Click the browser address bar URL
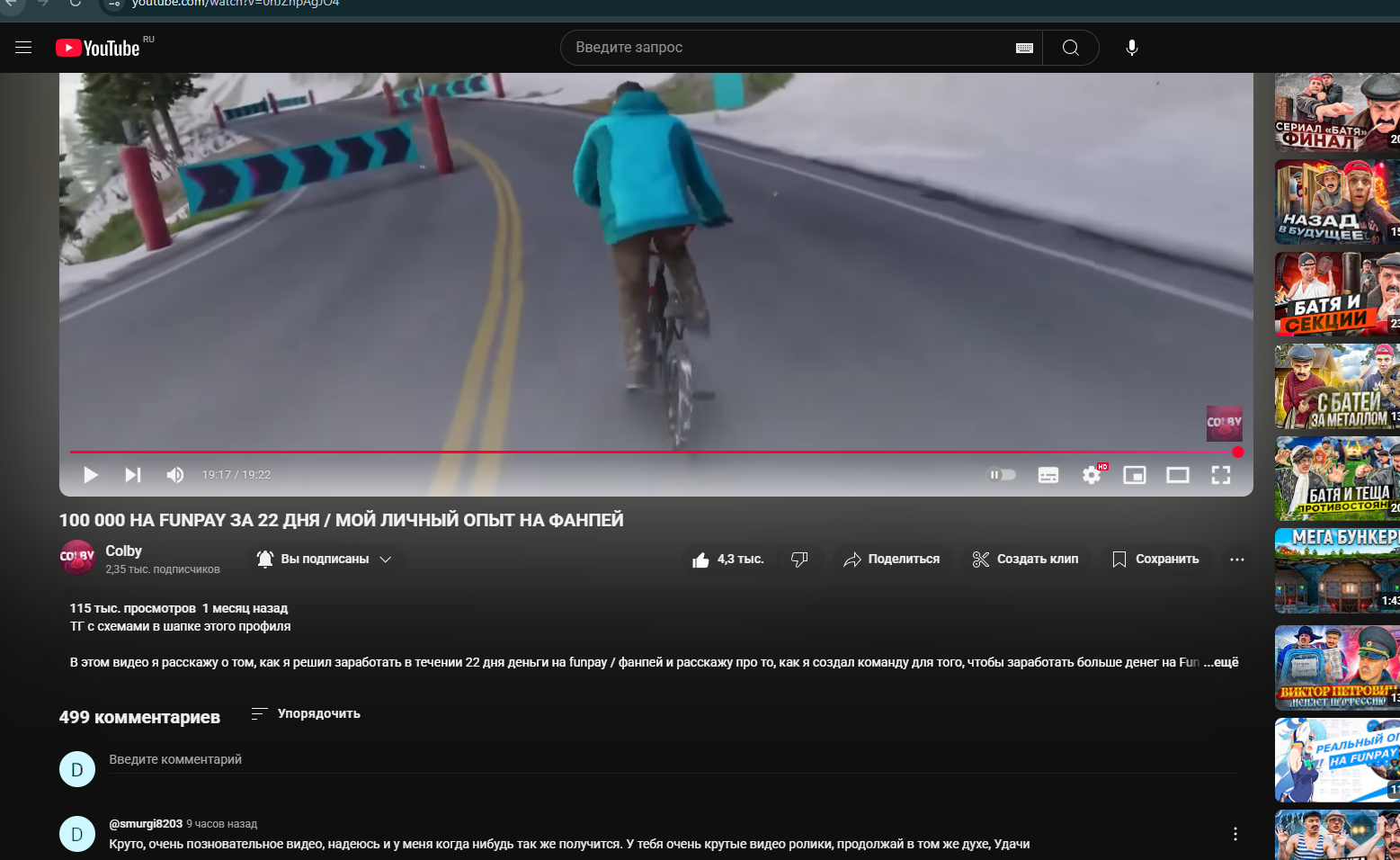Image resolution: width=1400 pixels, height=860 pixels. (x=236, y=4)
